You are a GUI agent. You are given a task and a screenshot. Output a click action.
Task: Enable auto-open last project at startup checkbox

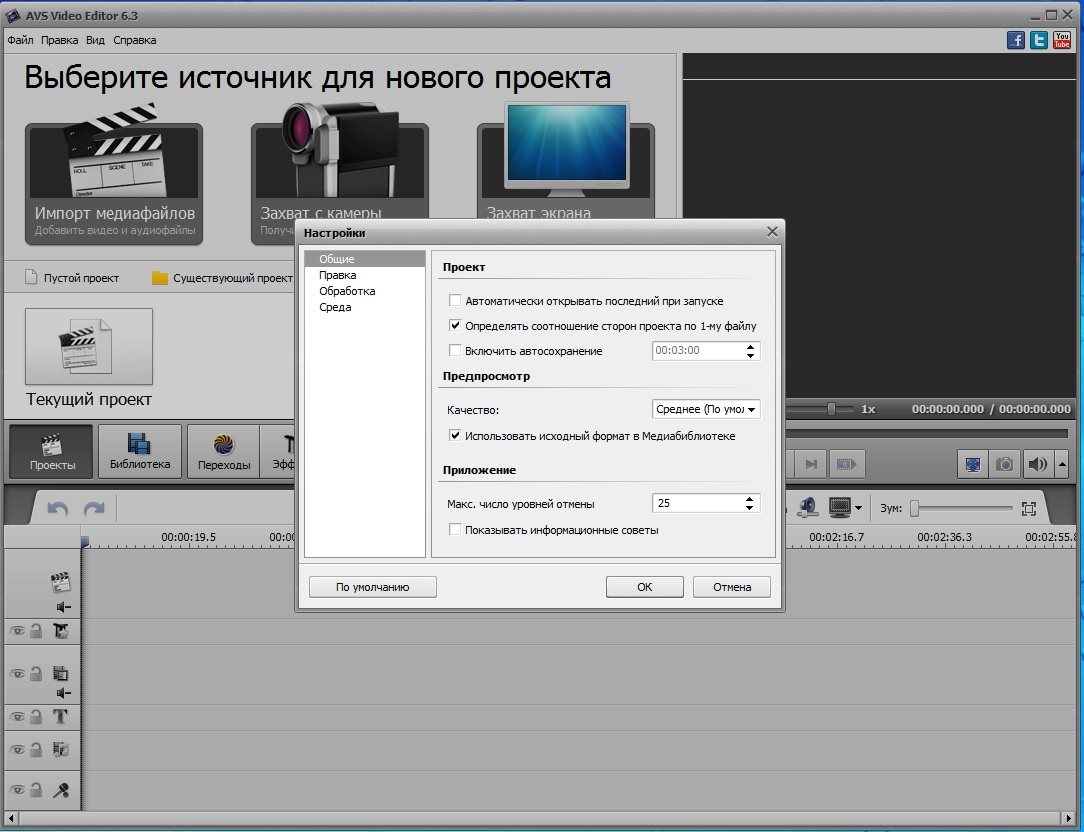[x=455, y=301]
